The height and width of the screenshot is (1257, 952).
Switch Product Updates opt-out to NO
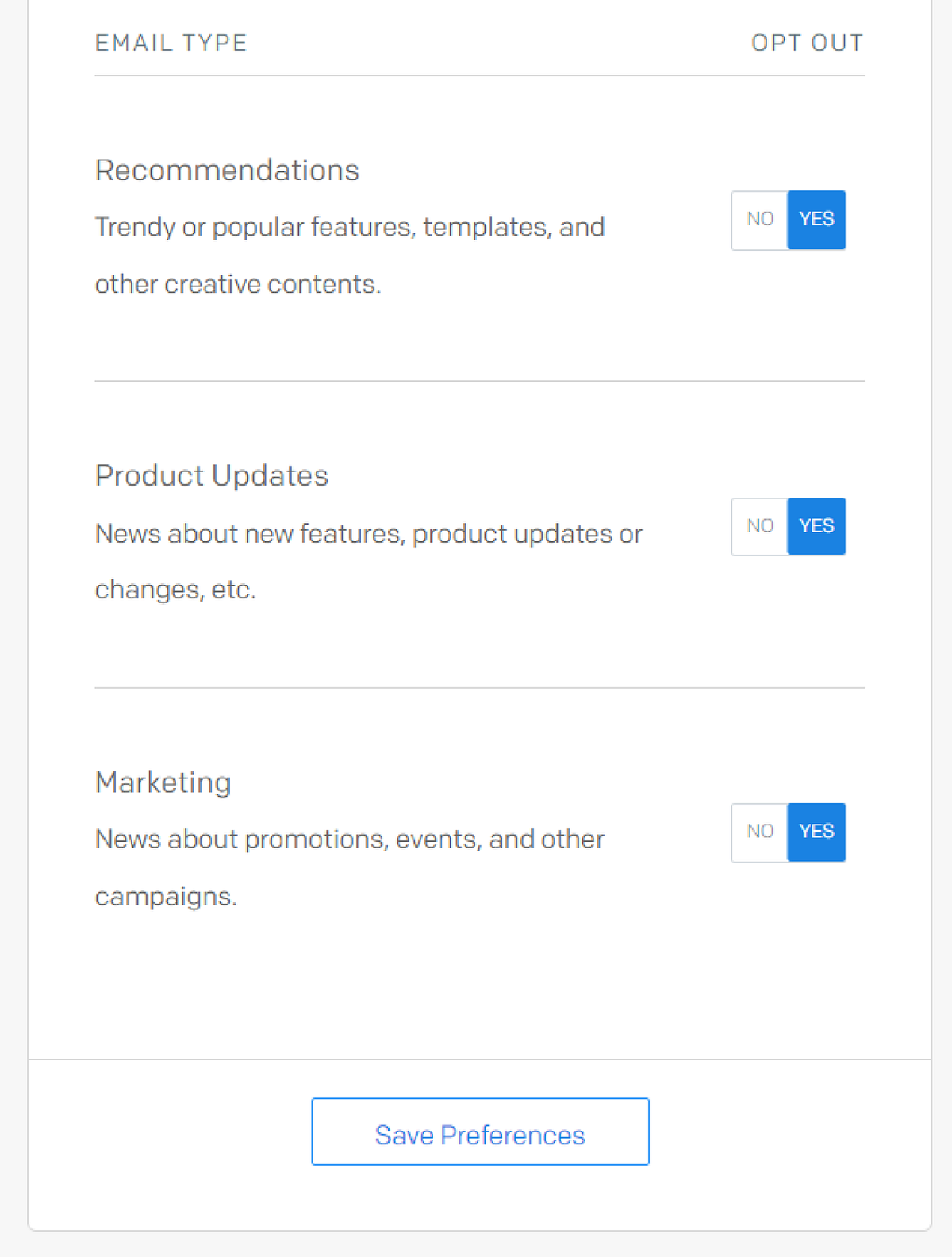[x=759, y=526]
